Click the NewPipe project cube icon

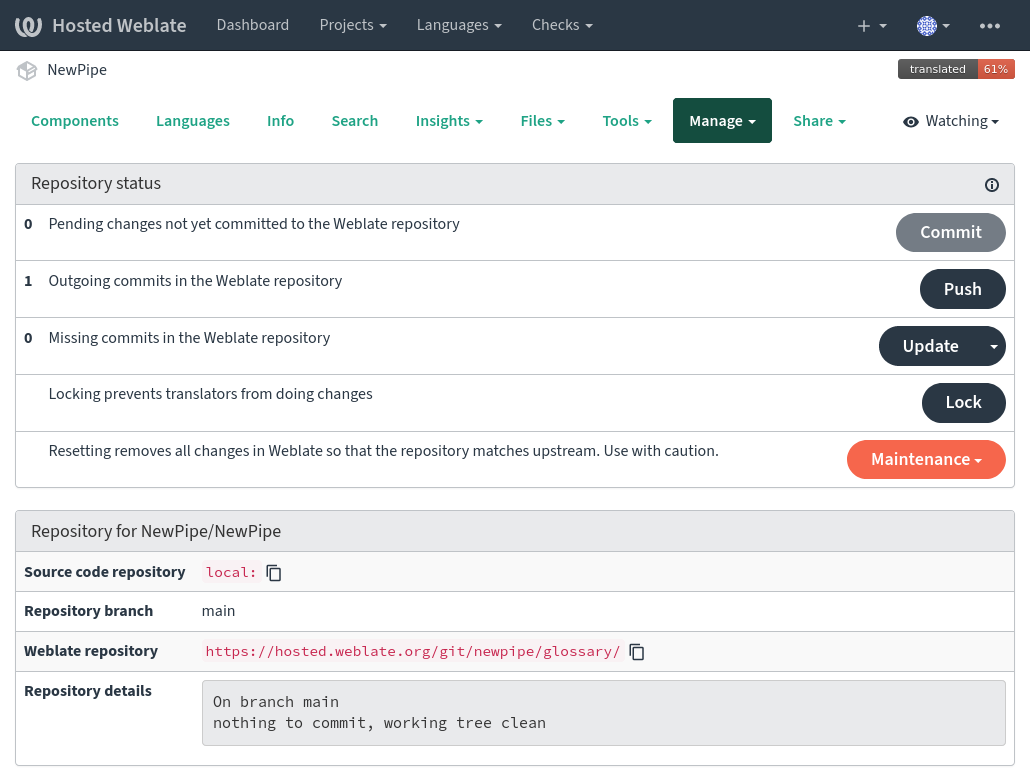(x=27, y=71)
